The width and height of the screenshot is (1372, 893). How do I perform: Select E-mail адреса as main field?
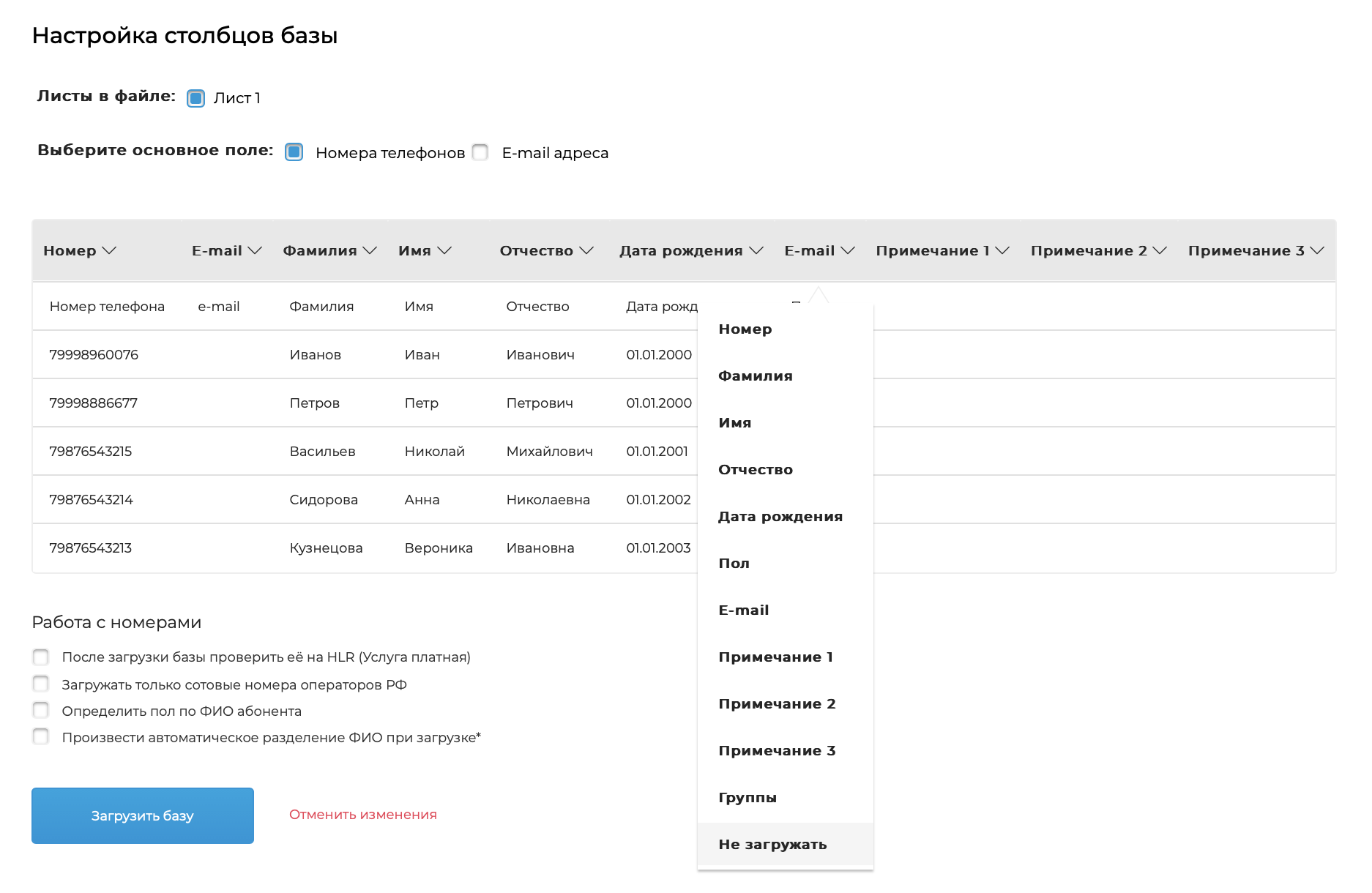(480, 152)
